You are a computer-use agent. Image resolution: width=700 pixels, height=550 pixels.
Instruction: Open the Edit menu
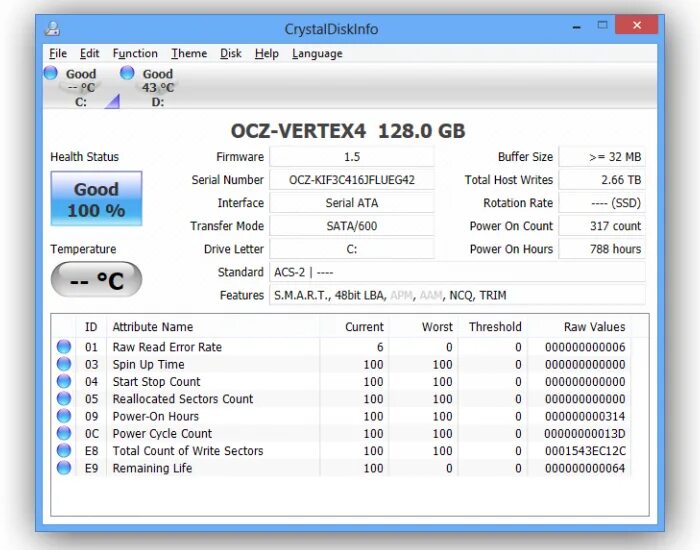(89, 54)
